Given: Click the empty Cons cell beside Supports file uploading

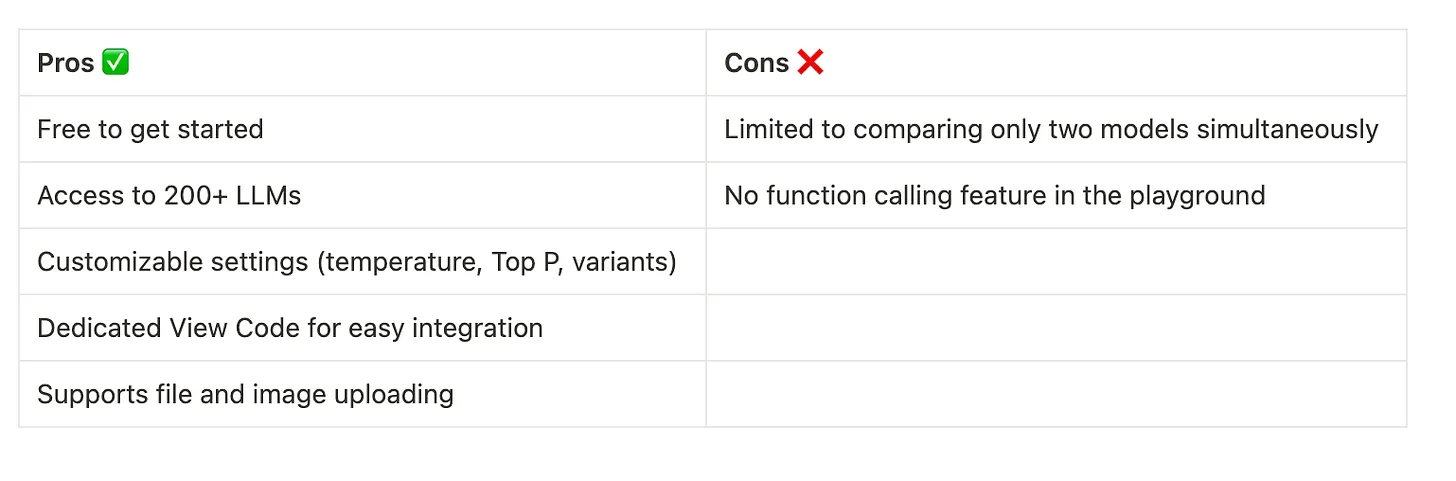Looking at the screenshot, I should (1055, 394).
